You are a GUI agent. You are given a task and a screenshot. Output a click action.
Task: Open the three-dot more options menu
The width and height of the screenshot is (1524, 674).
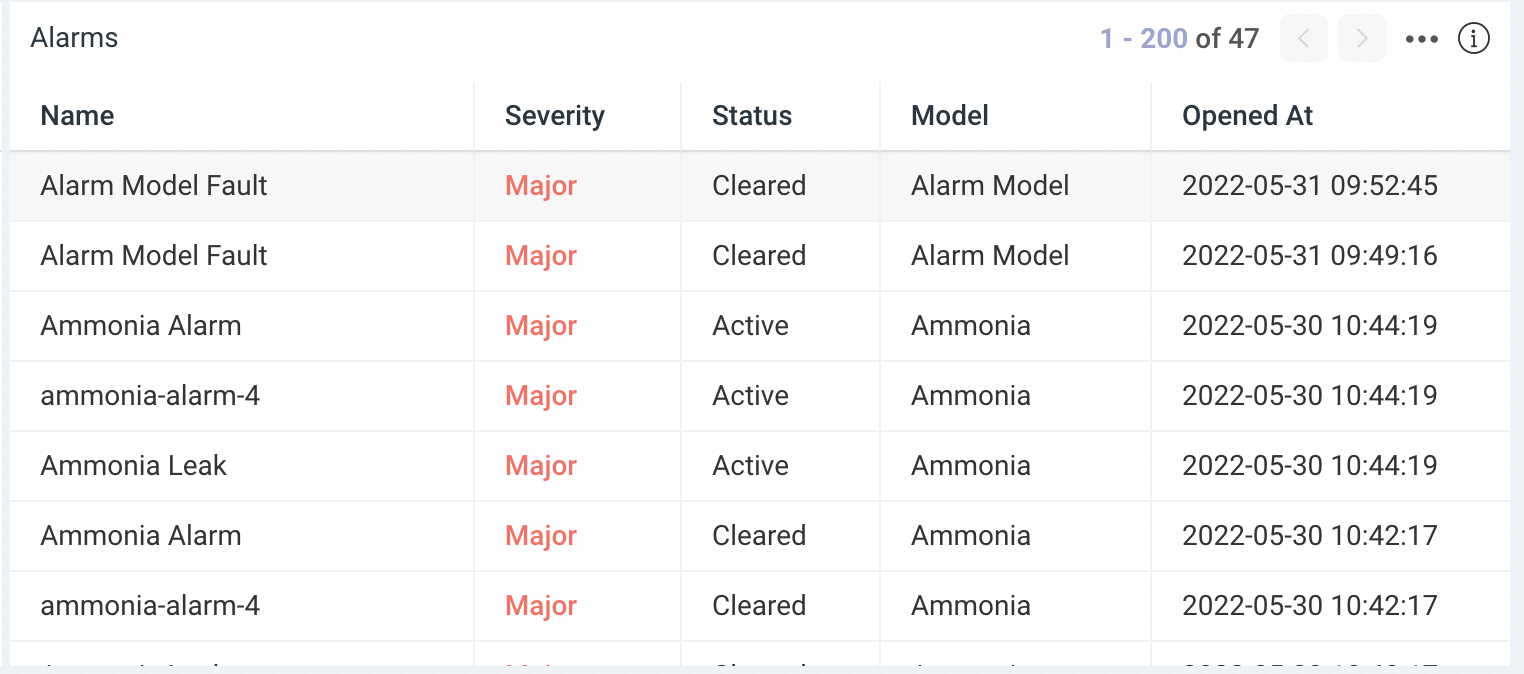point(1421,39)
